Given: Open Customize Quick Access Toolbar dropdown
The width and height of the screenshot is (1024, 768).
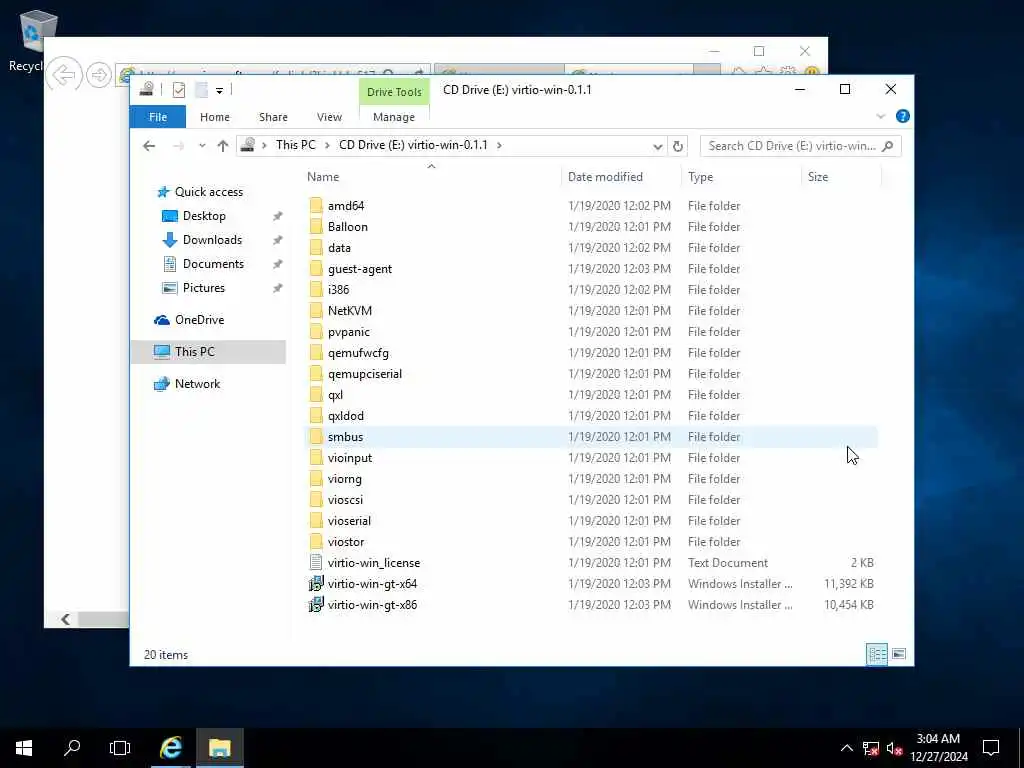Looking at the screenshot, I should (x=219, y=90).
